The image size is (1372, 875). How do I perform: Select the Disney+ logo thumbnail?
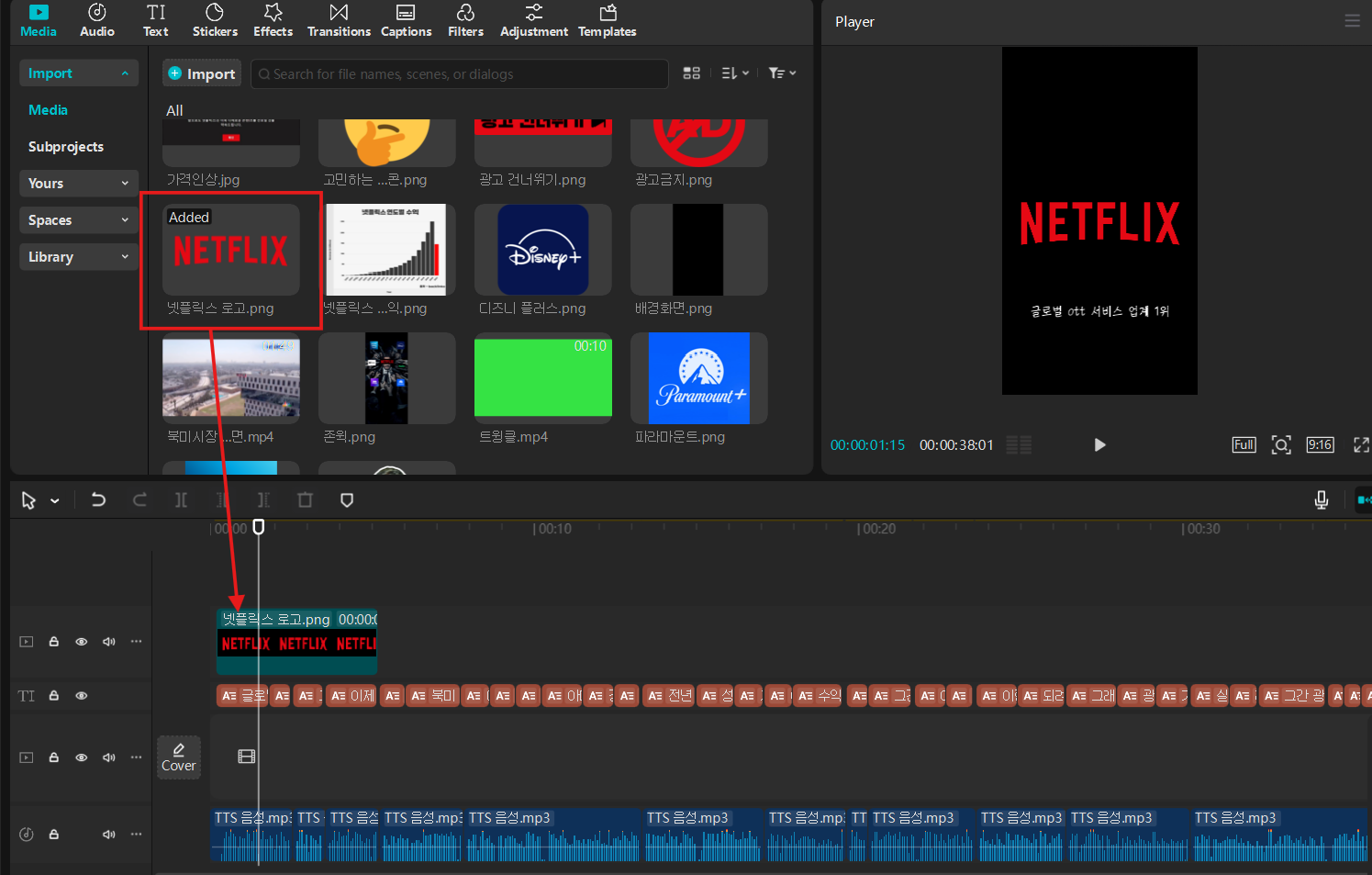tap(542, 250)
